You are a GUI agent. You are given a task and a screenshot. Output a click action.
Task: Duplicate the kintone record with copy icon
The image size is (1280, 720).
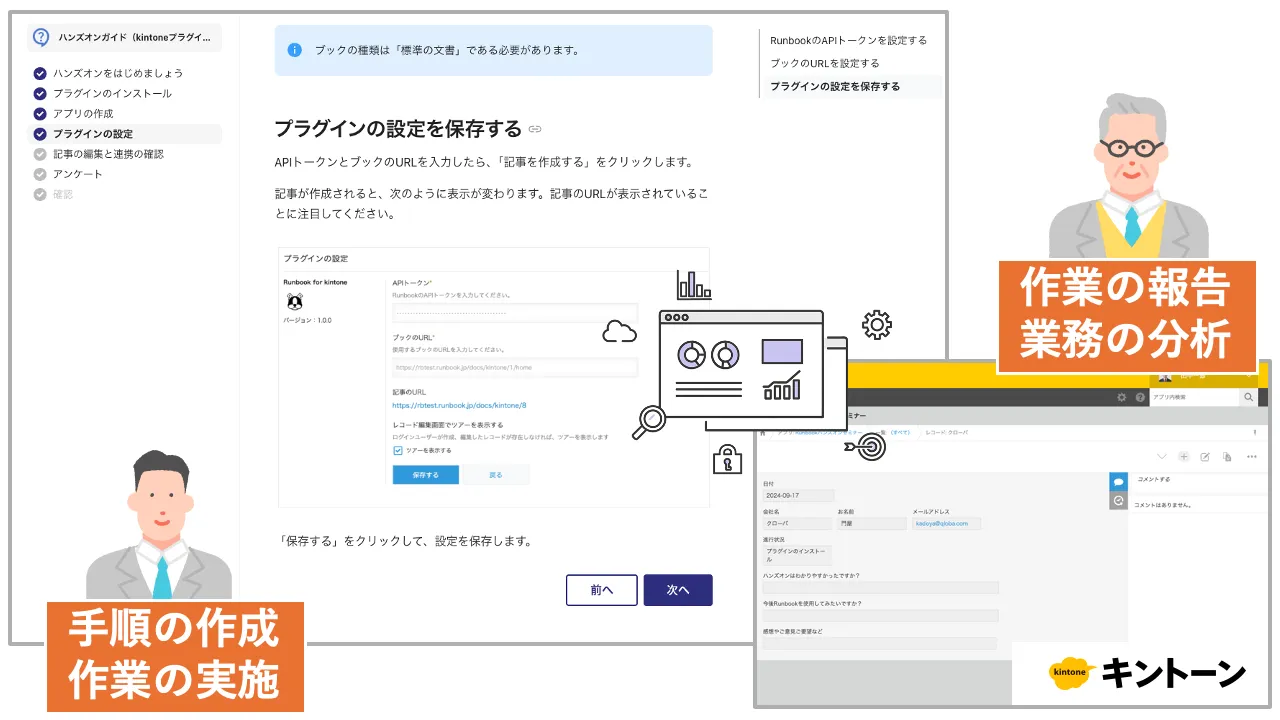pos(1227,457)
